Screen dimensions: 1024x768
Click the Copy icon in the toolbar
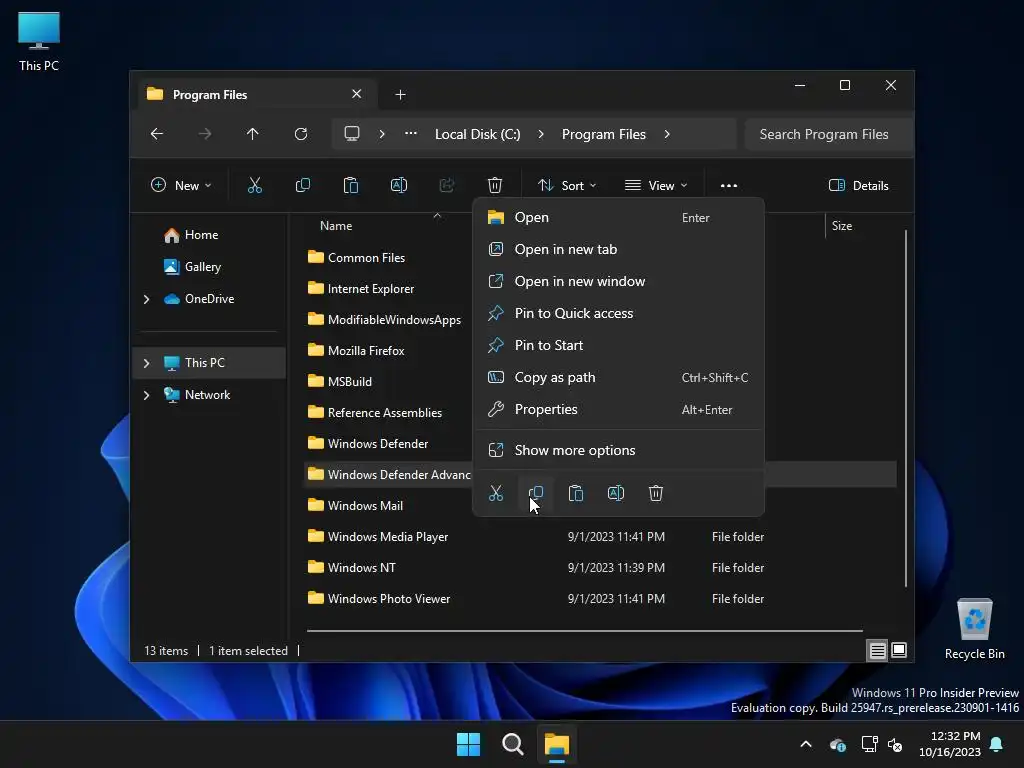pyautogui.click(x=302, y=185)
